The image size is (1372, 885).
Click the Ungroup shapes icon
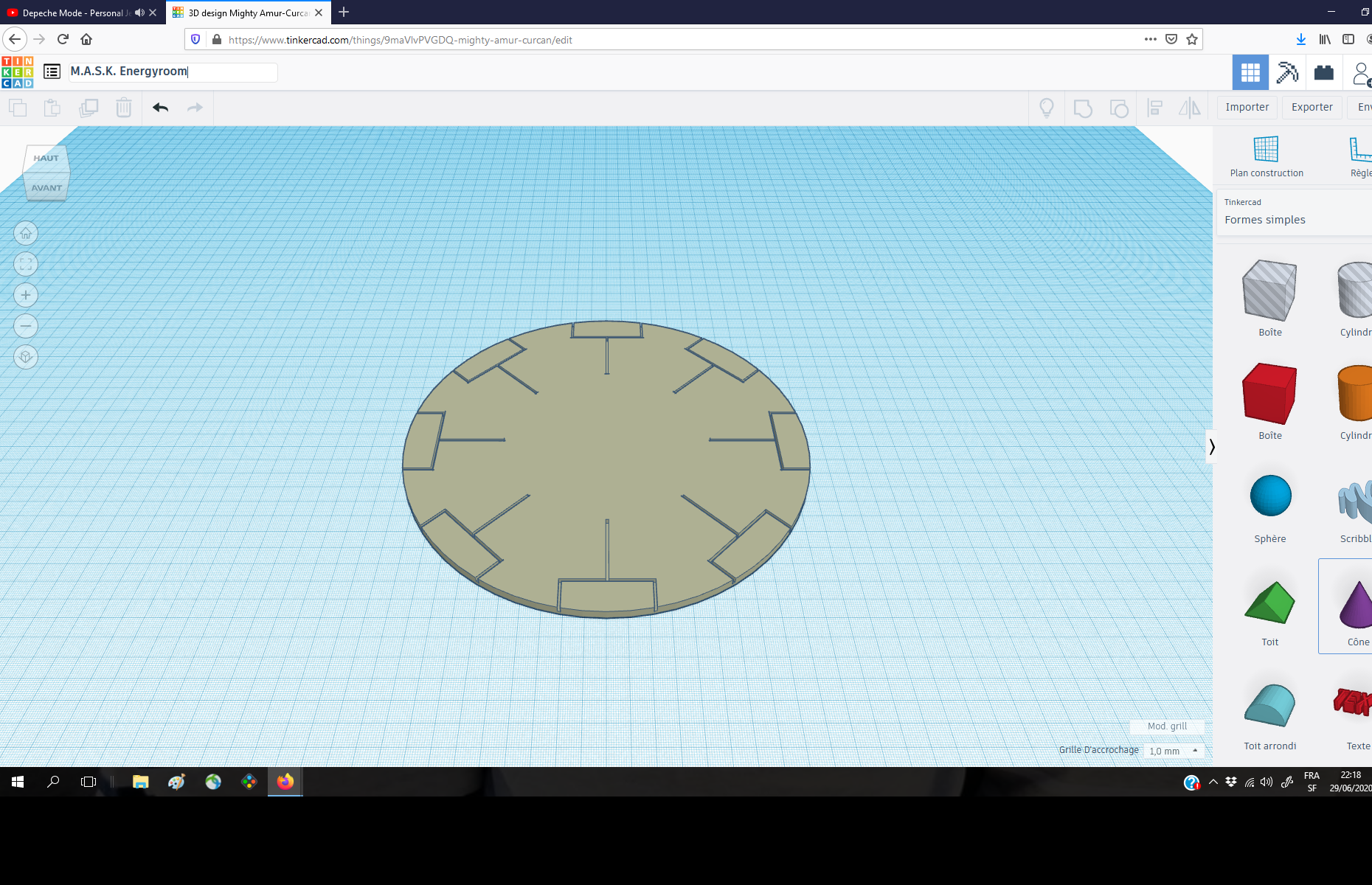click(1119, 108)
